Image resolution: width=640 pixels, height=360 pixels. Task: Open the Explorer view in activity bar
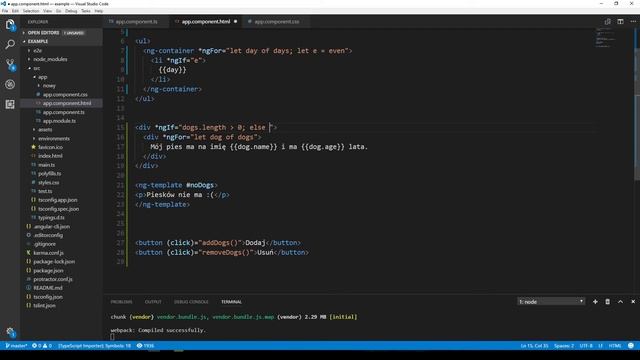click(x=10, y=25)
